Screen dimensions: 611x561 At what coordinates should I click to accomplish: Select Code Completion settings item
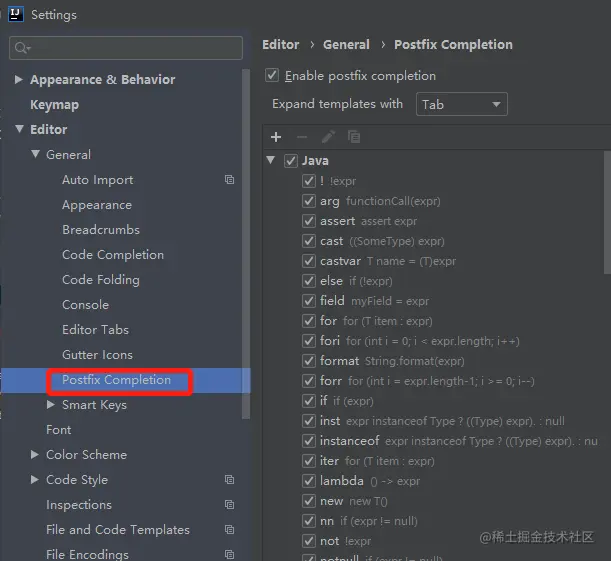tap(113, 254)
